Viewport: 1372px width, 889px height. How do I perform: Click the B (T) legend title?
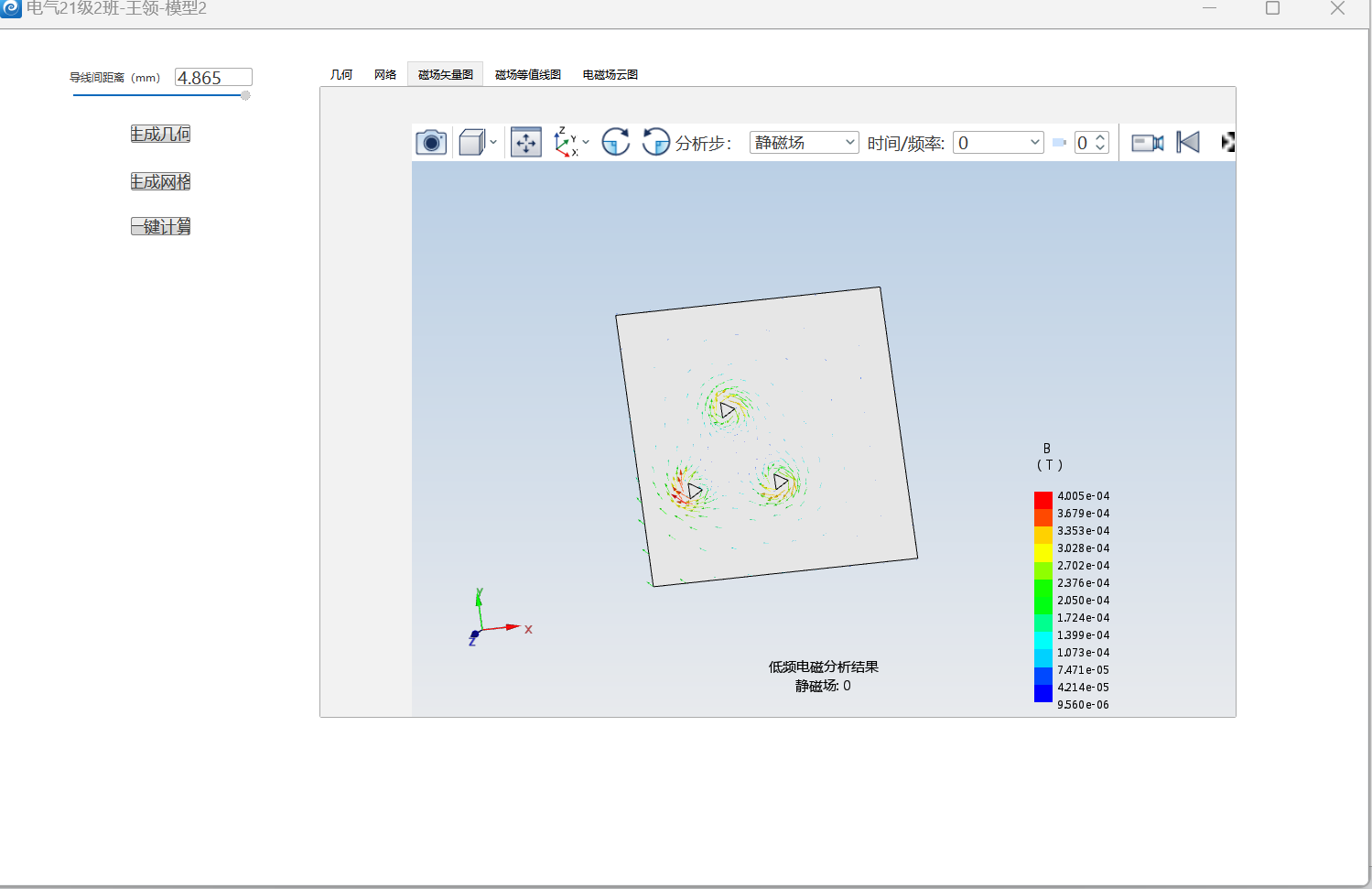pyautogui.click(x=1049, y=456)
